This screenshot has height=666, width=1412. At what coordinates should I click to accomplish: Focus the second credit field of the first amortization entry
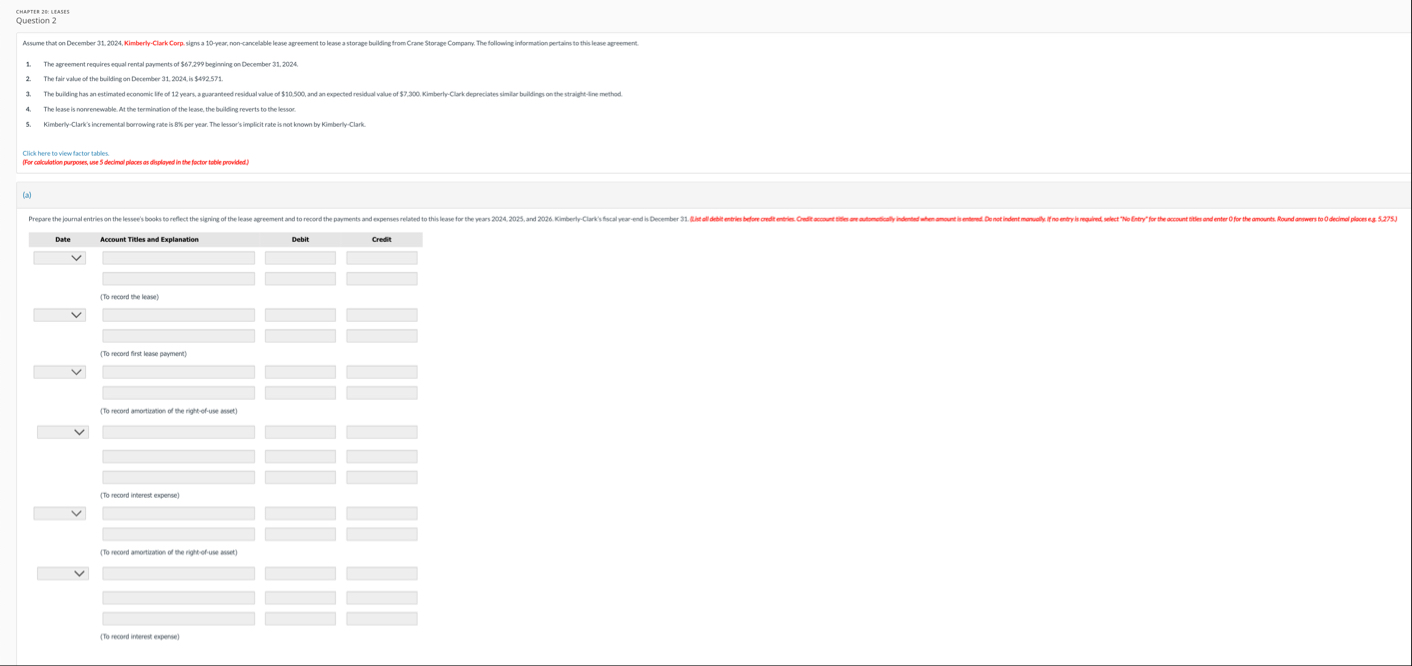tap(382, 393)
